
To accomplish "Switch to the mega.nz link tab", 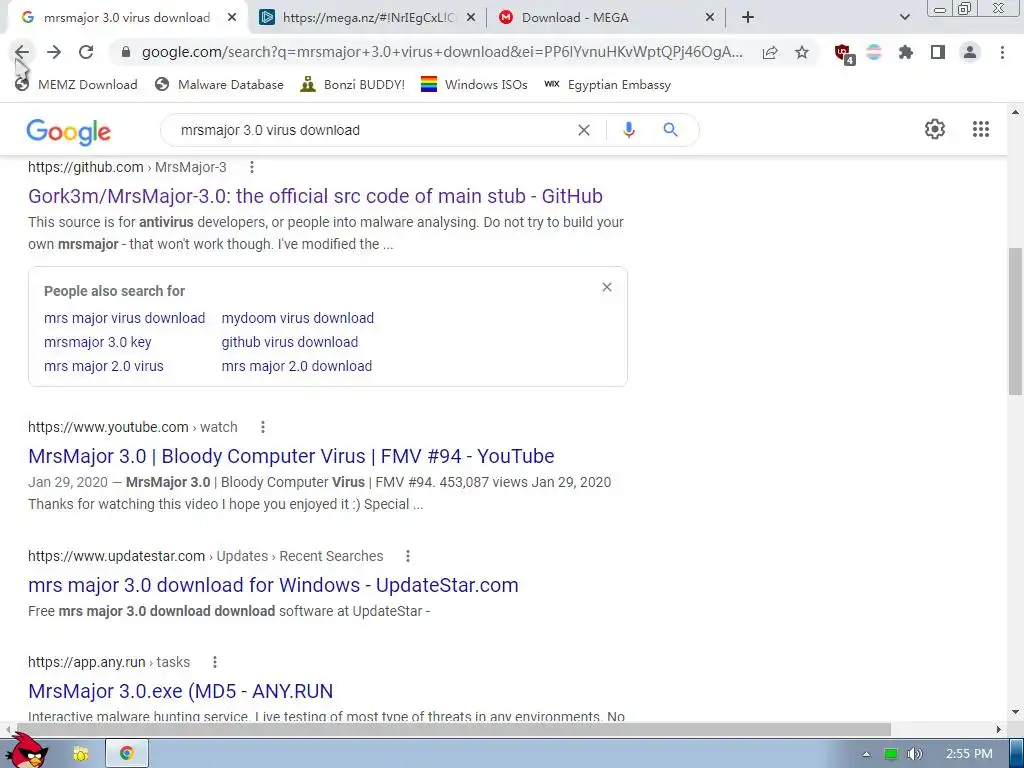I will coord(367,18).
